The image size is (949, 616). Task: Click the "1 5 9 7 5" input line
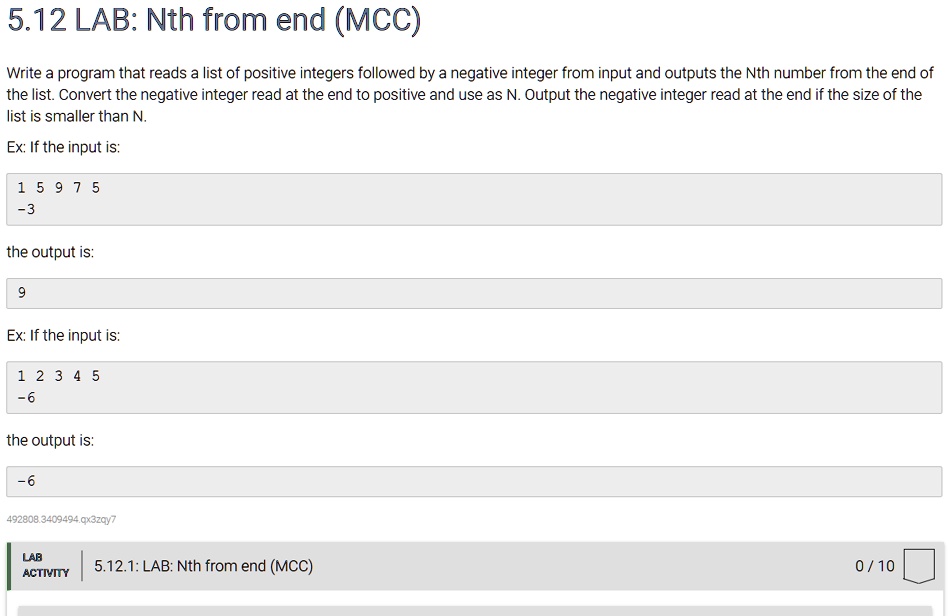59,187
